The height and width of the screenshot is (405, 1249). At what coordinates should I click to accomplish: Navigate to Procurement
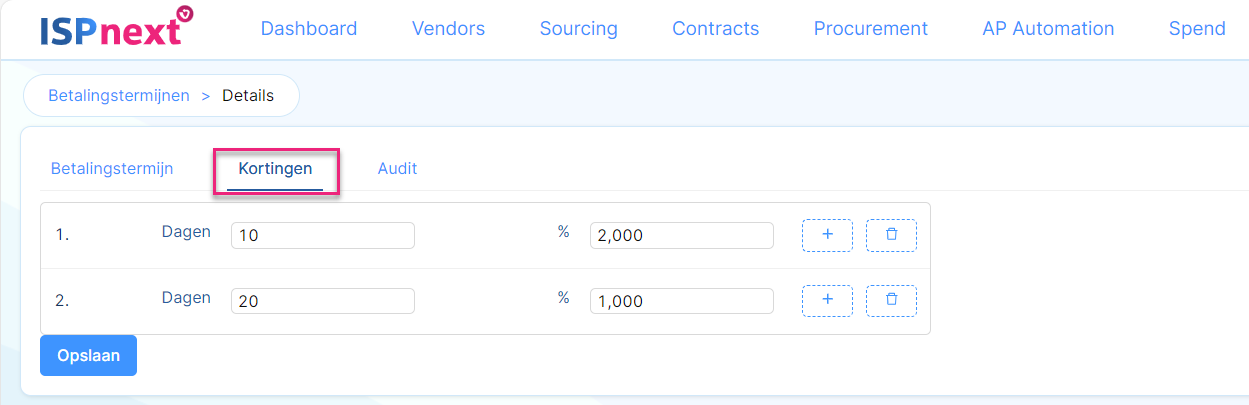pos(870,29)
